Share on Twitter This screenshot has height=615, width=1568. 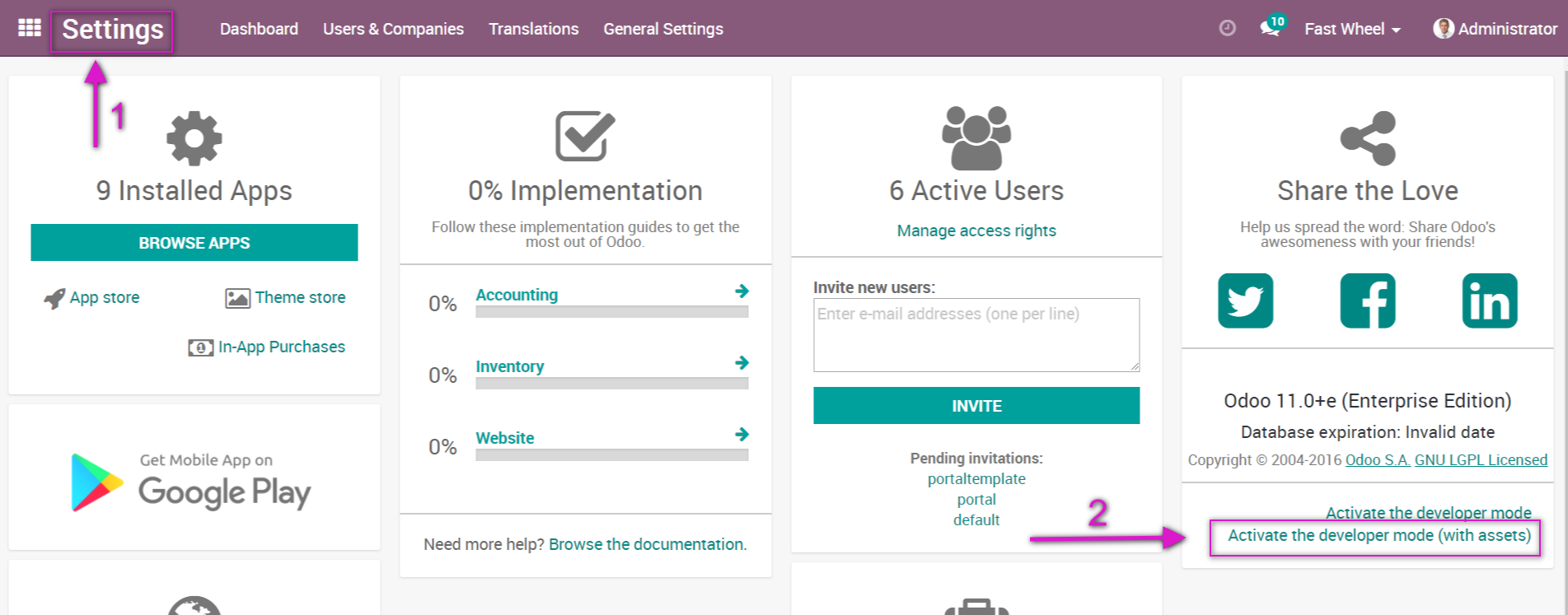point(1246,301)
